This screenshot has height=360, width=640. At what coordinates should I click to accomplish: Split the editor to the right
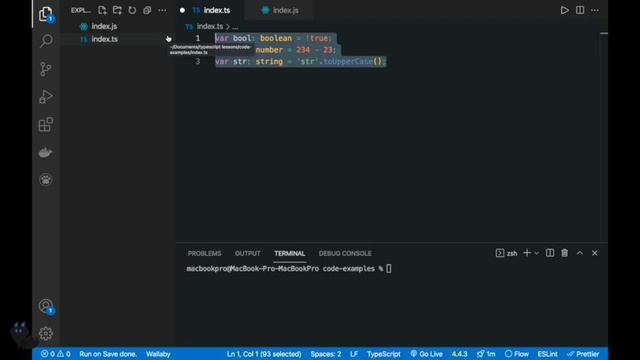(580, 10)
